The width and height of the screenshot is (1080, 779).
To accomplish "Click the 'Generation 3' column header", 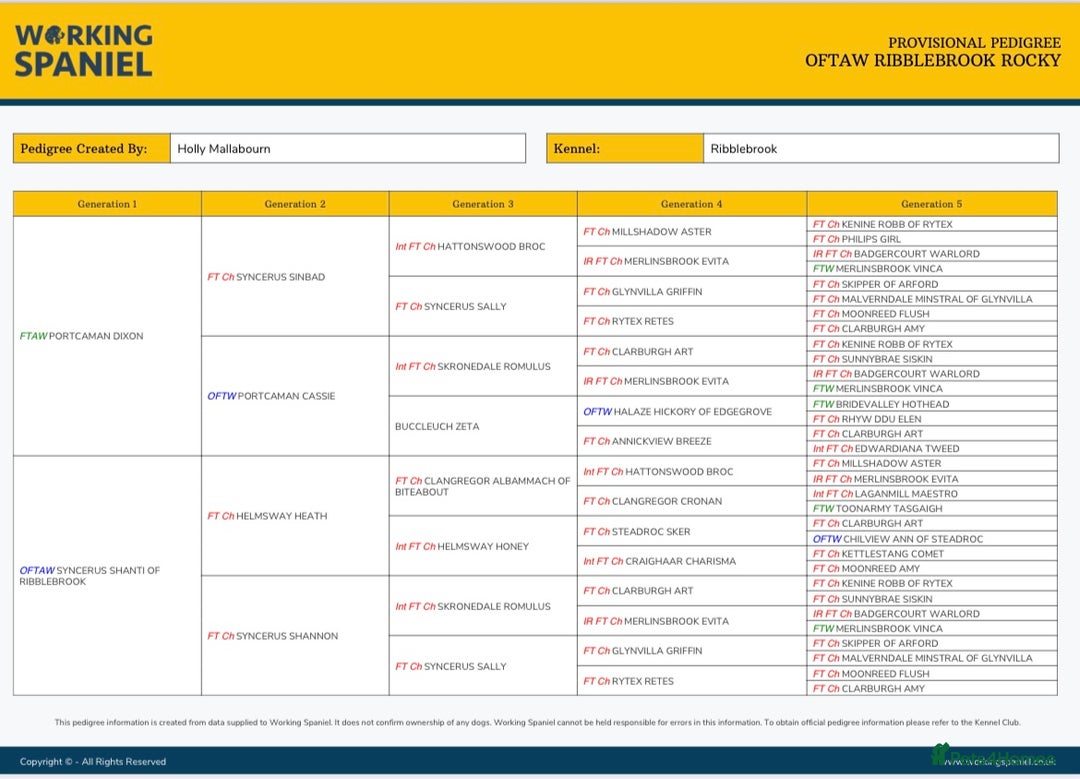I will click(x=483, y=204).
